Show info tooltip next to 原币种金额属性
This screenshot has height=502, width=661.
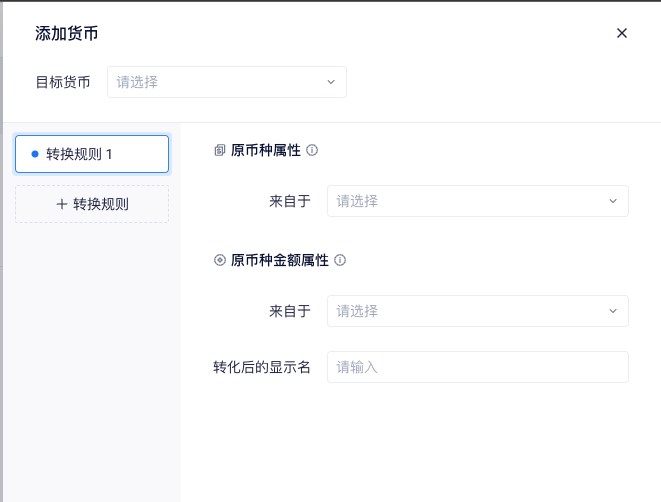point(340,260)
